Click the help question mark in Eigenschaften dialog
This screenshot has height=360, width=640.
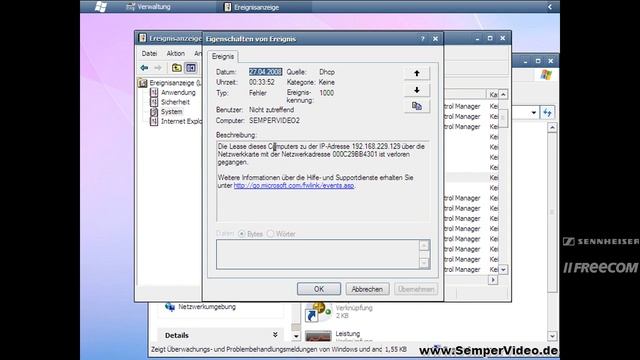tap(422, 39)
